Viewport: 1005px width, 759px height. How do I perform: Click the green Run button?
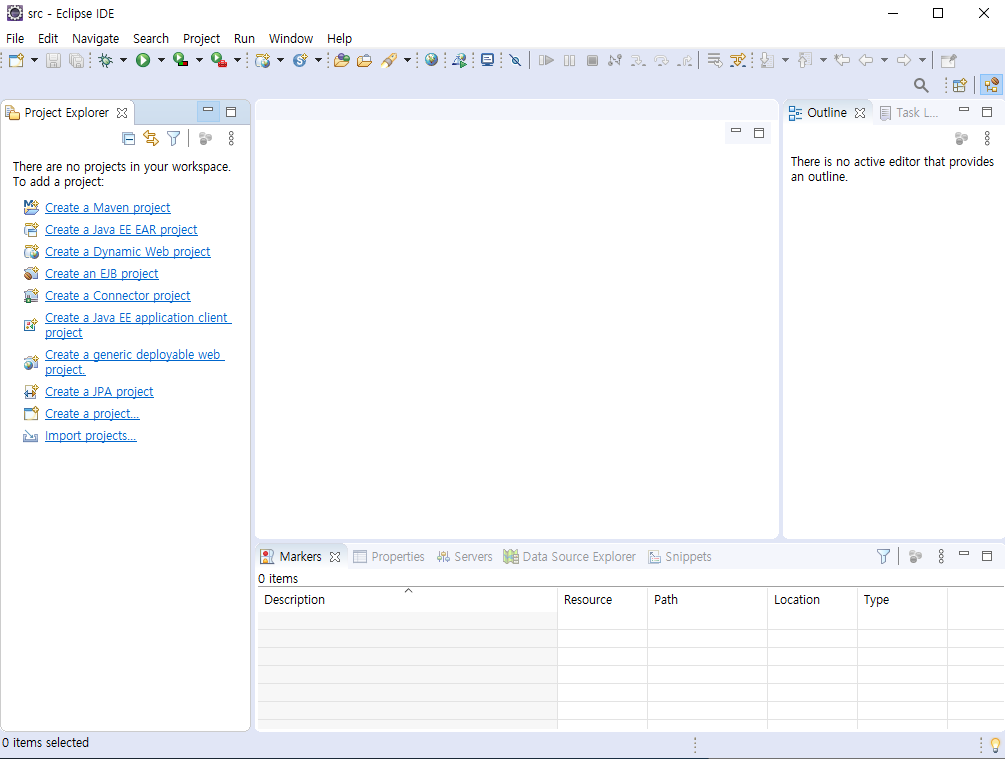[x=143, y=60]
